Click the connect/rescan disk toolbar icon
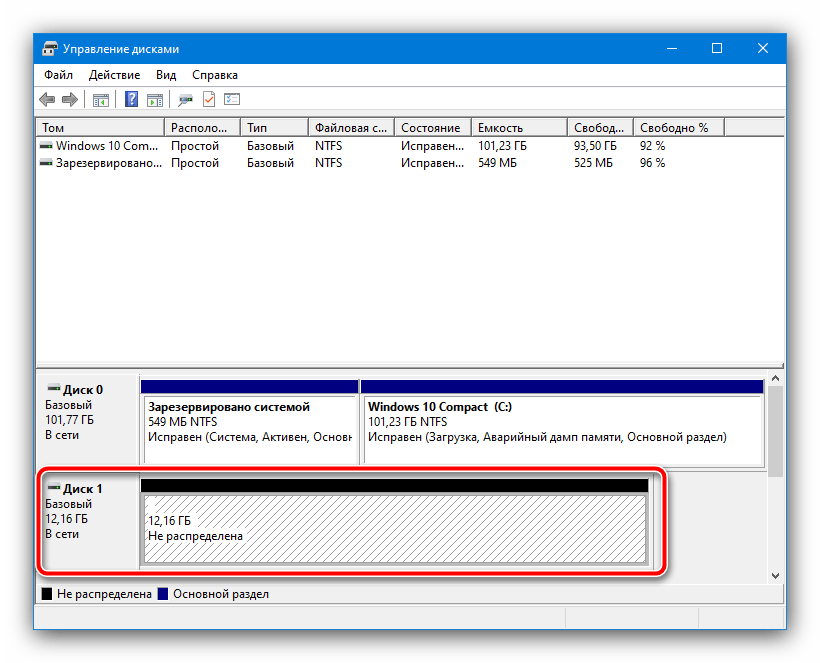 click(185, 100)
